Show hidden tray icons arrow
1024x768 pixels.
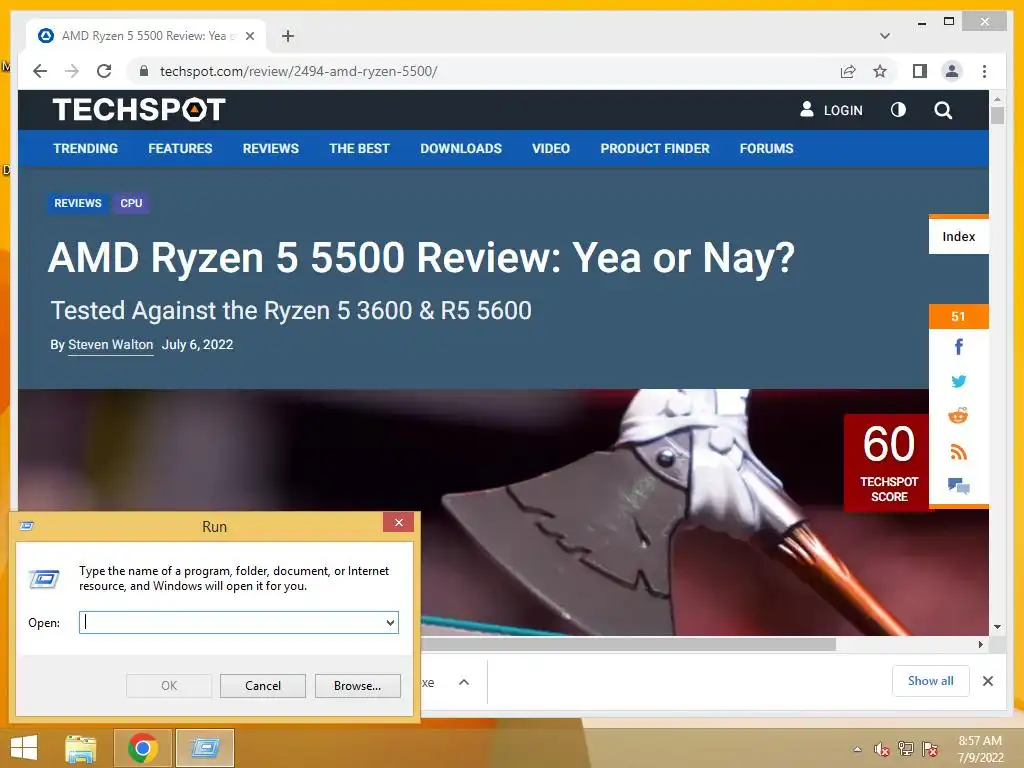coord(857,749)
